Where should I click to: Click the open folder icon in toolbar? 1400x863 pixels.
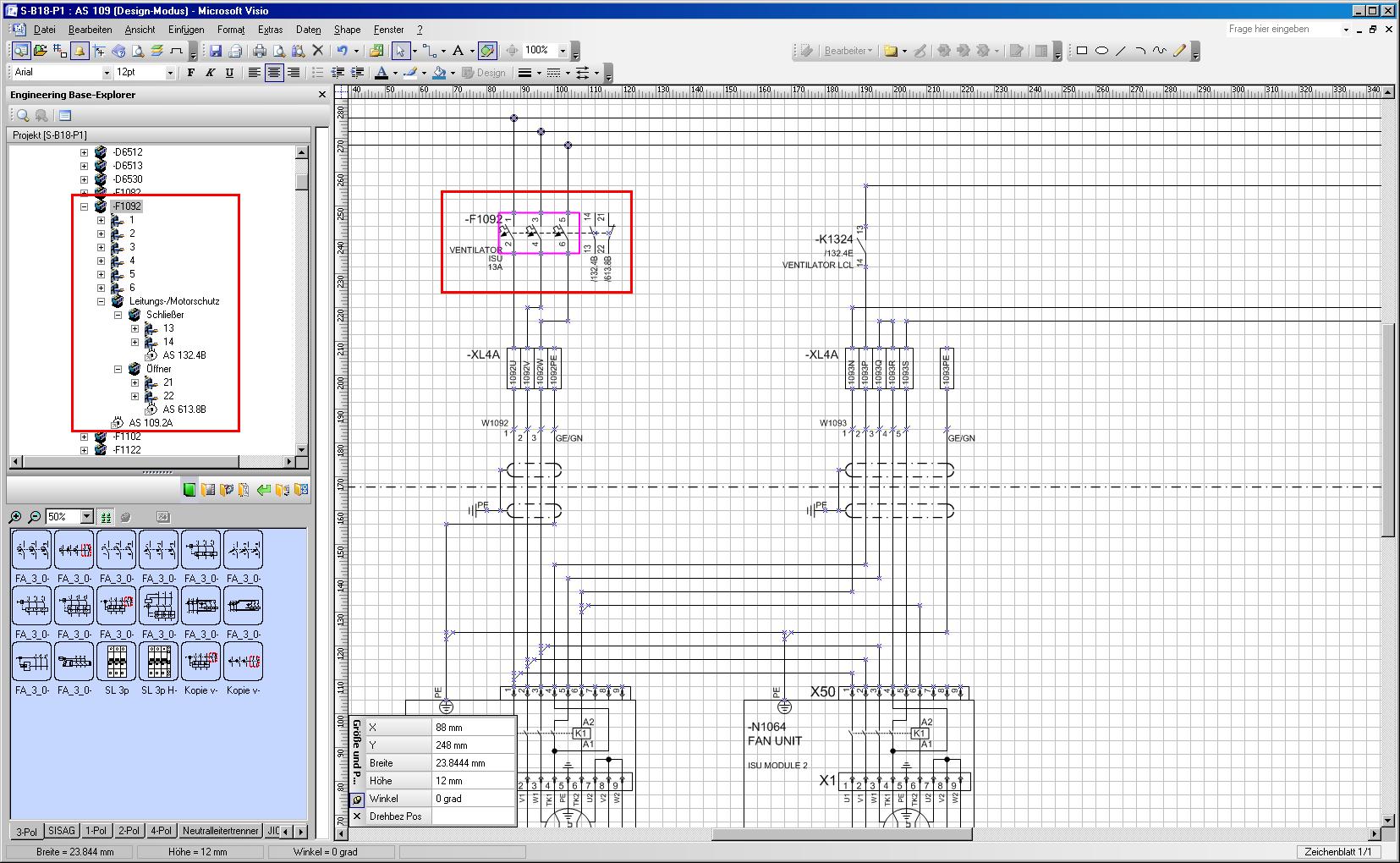pos(40,51)
